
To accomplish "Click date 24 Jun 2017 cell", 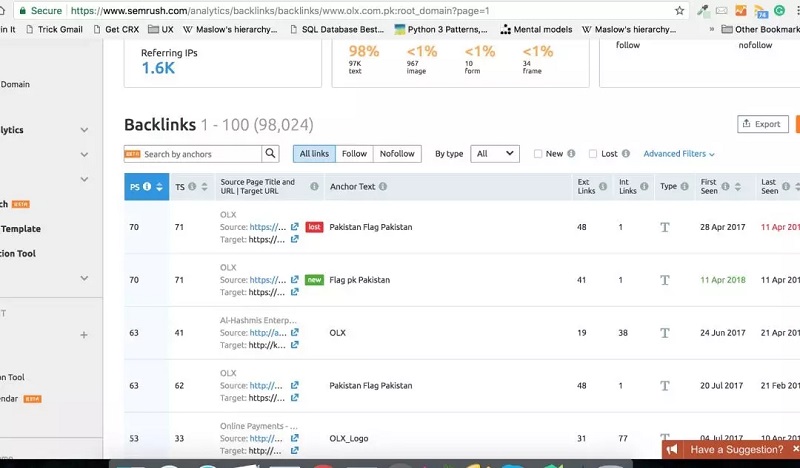I will pyautogui.click(x=722, y=332).
